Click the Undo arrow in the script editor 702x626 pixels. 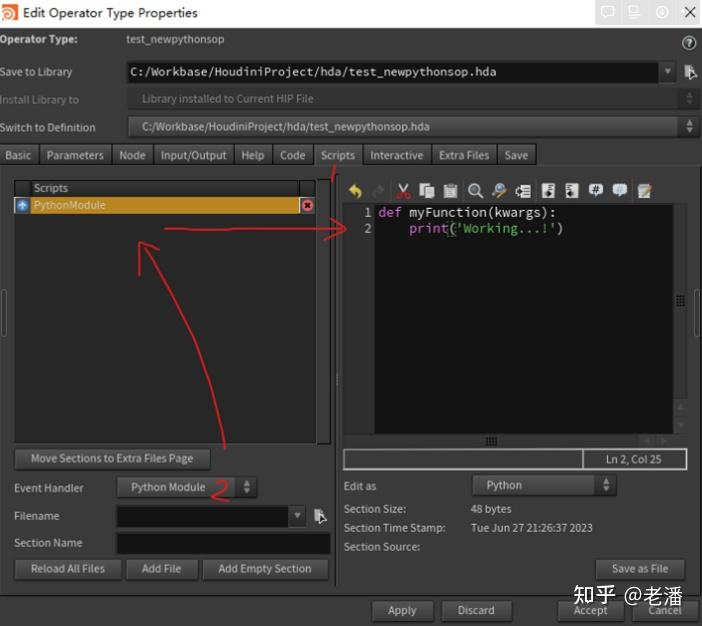click(x=355, y=191)
